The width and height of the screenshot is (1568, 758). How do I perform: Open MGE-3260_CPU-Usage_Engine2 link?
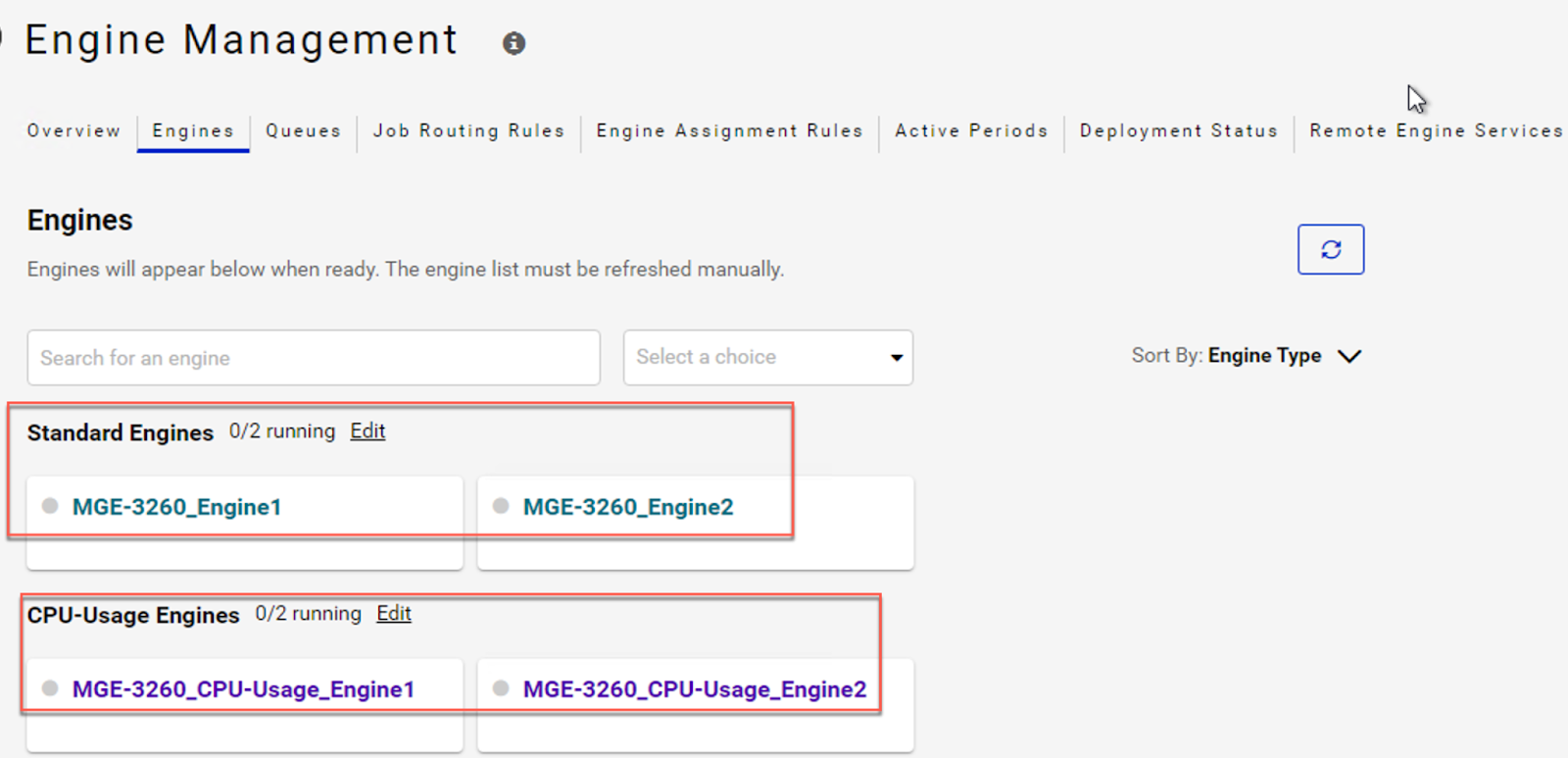tap(695, 689)
